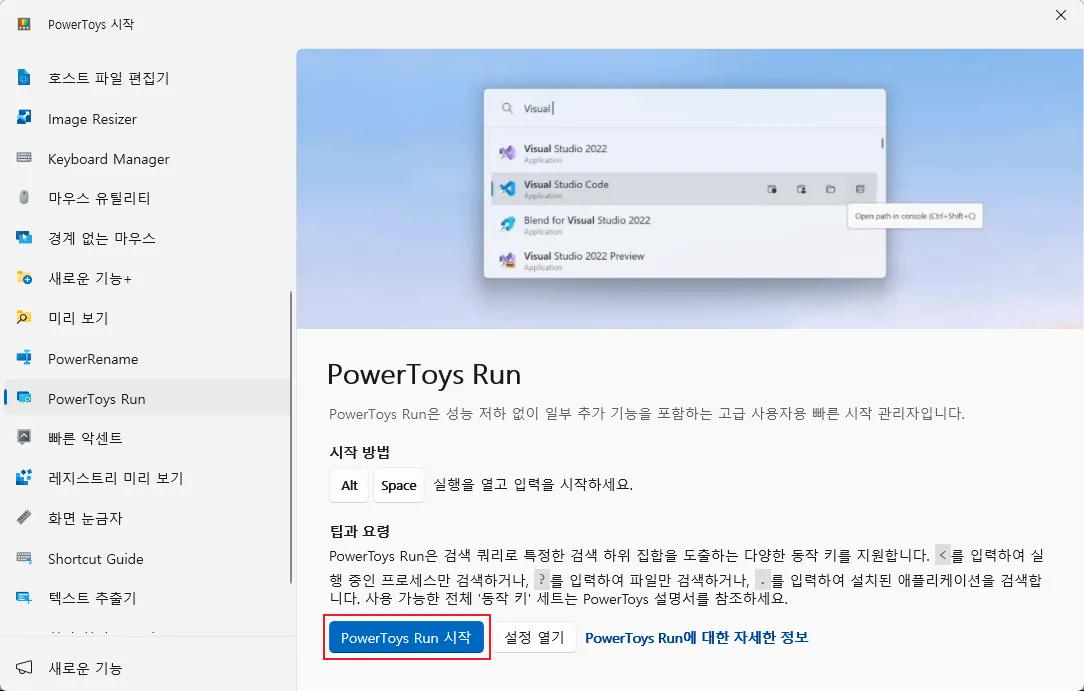Click 설정 열기 button
The image size is (1084, 691).
tap(534, 637)
